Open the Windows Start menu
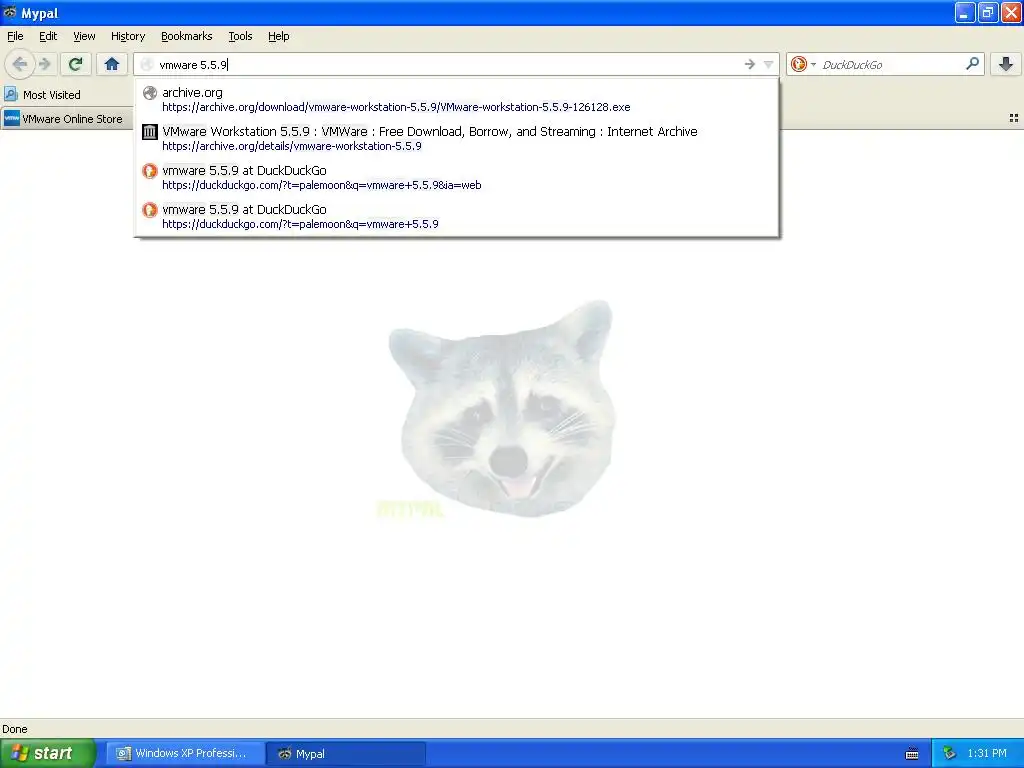 [48, 753]
